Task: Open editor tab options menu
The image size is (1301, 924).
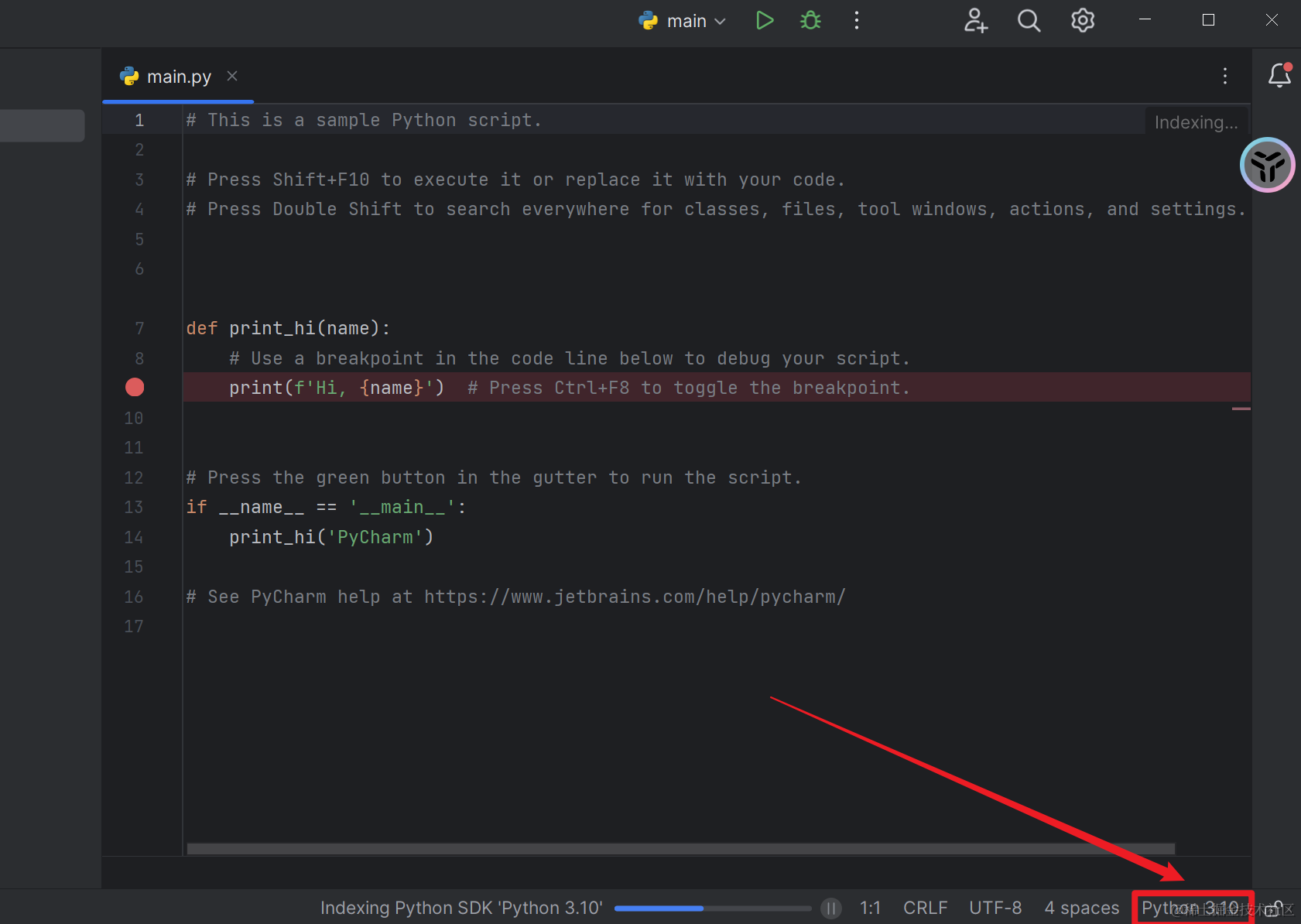Action: click(1224, 76)
